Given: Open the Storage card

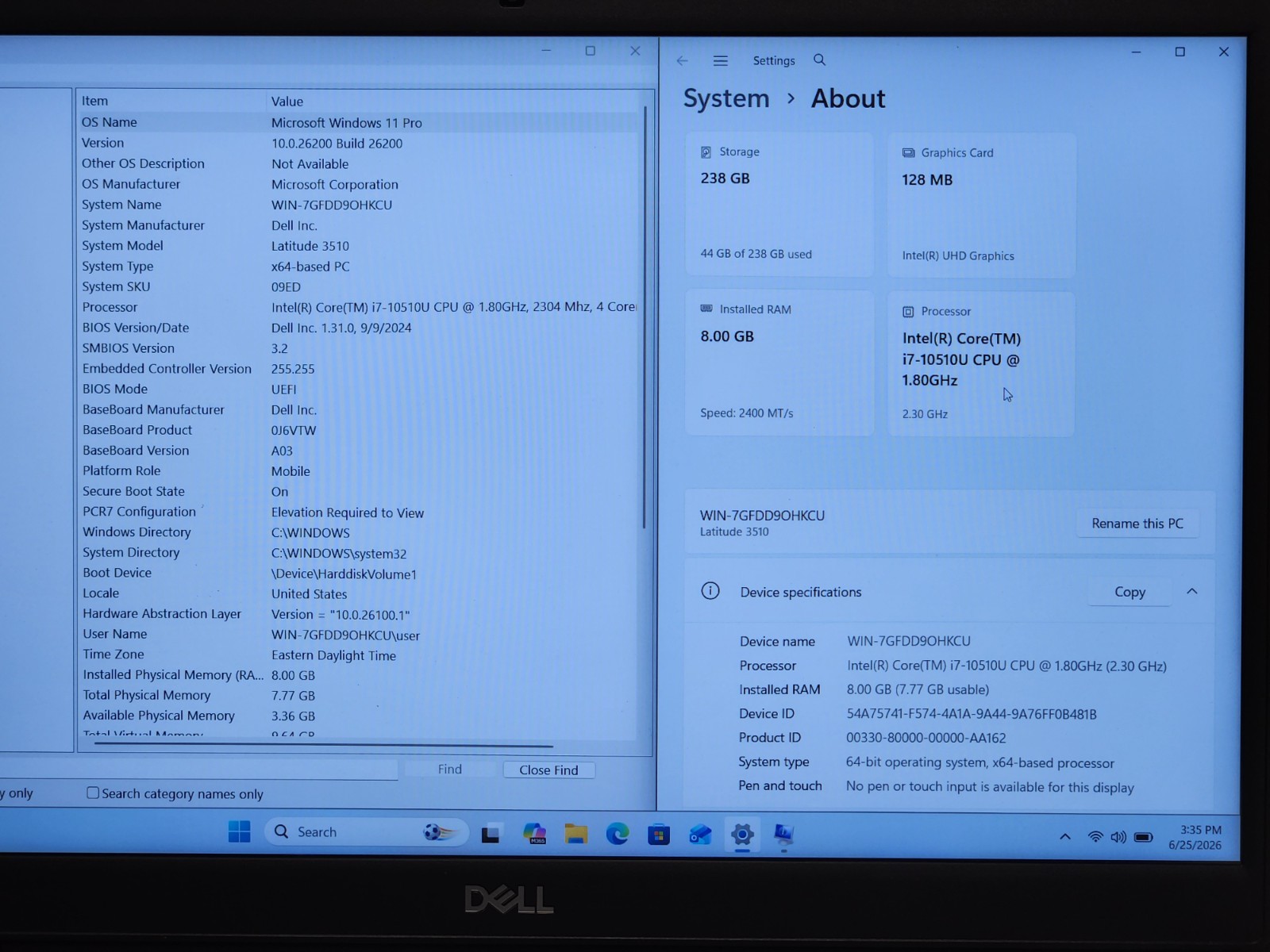Looking at the screenshot, I should point(779,204).
